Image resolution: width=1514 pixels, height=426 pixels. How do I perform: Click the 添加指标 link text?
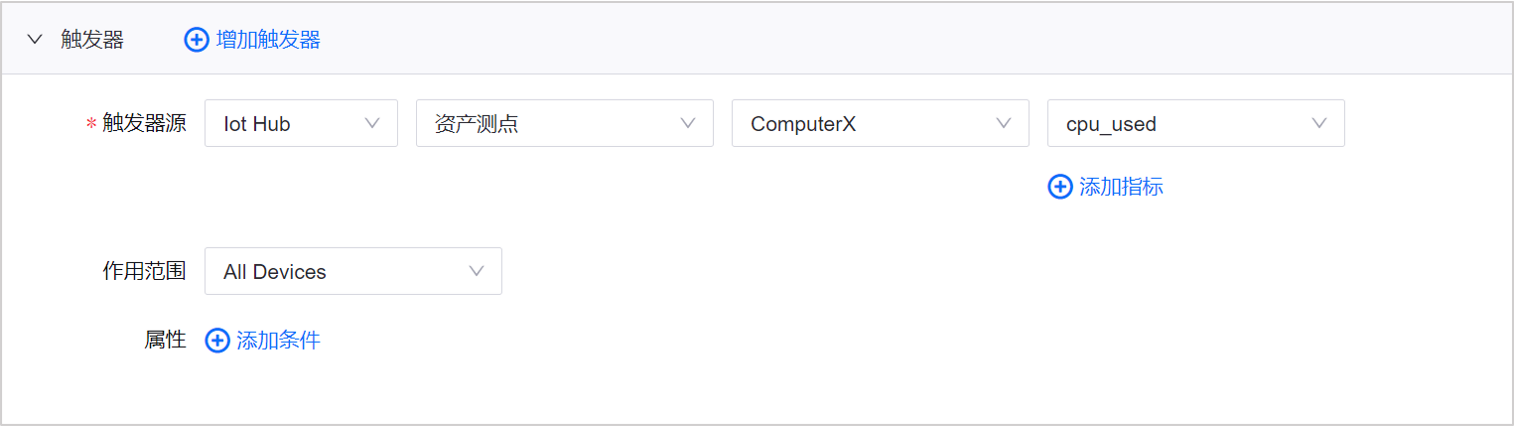tap(1121, 187)
